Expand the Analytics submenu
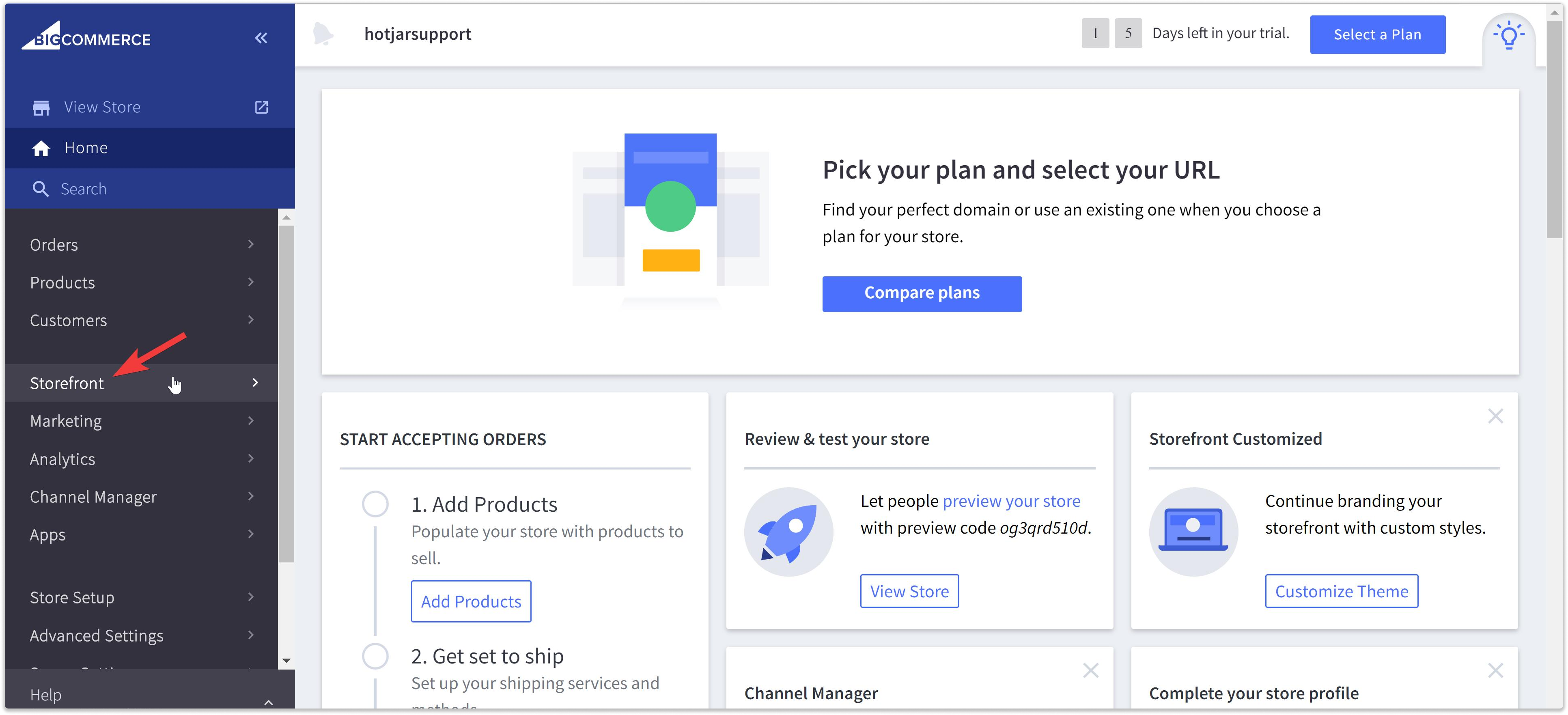 coord(251,458)
